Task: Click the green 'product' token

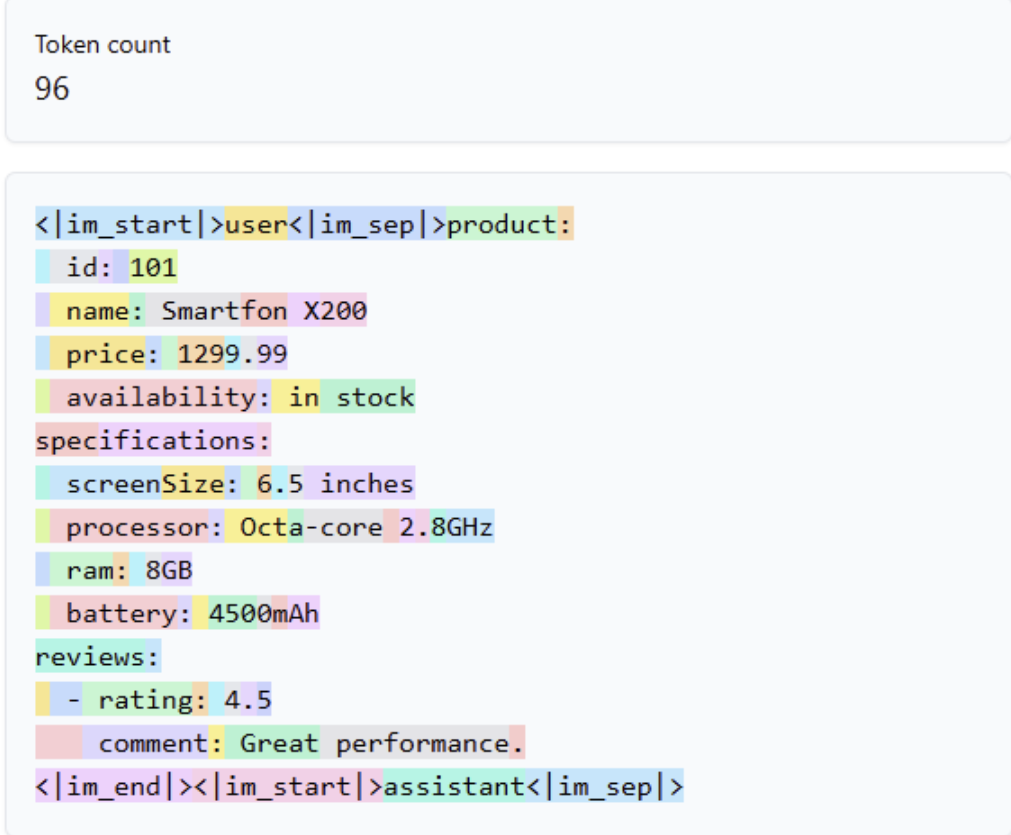Action: click(x=502, y=224)
